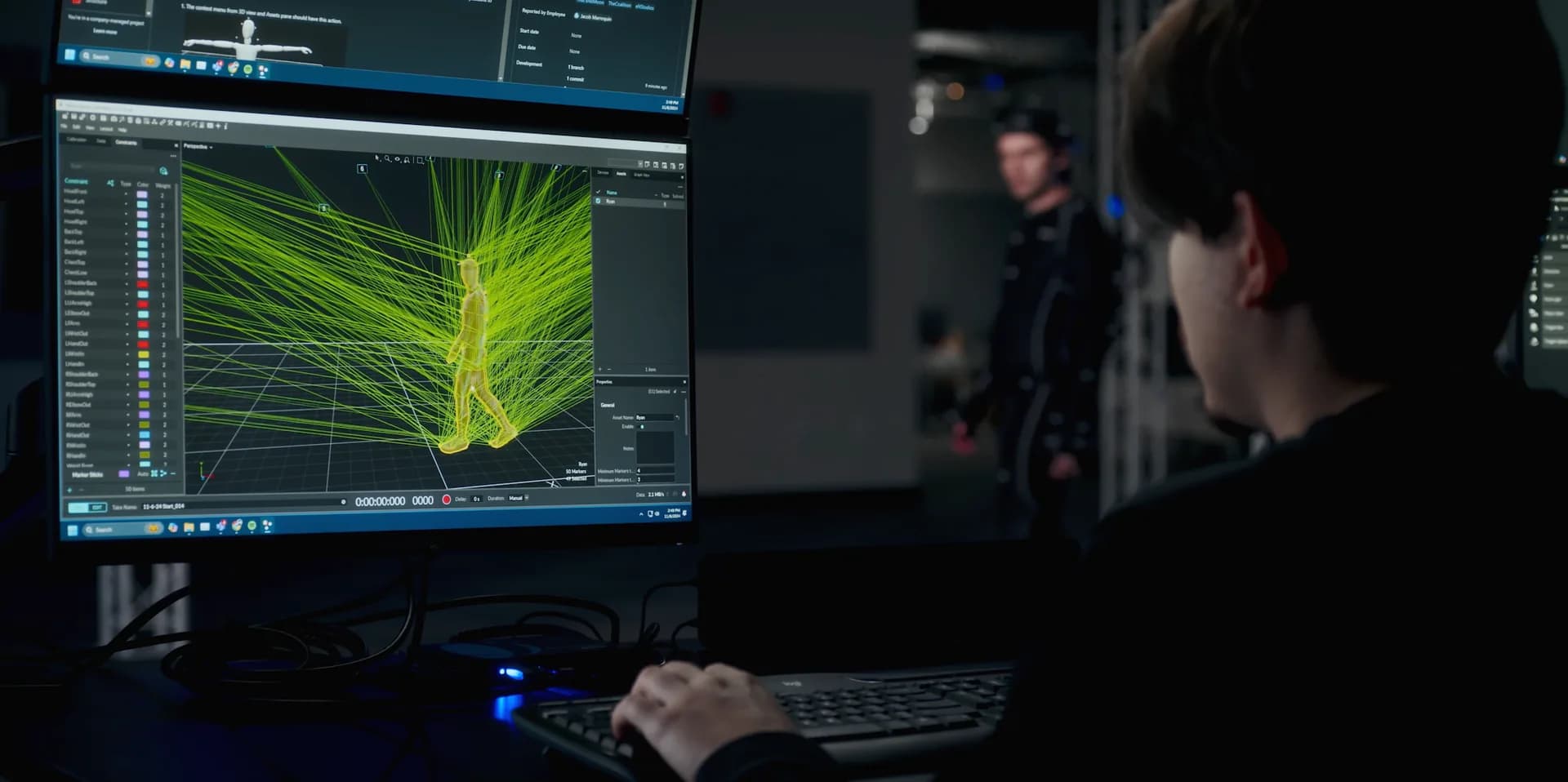The image size is (1568, 782).
Task: Open the Motive app icon on the taskbar
Action: coord(267,526)
